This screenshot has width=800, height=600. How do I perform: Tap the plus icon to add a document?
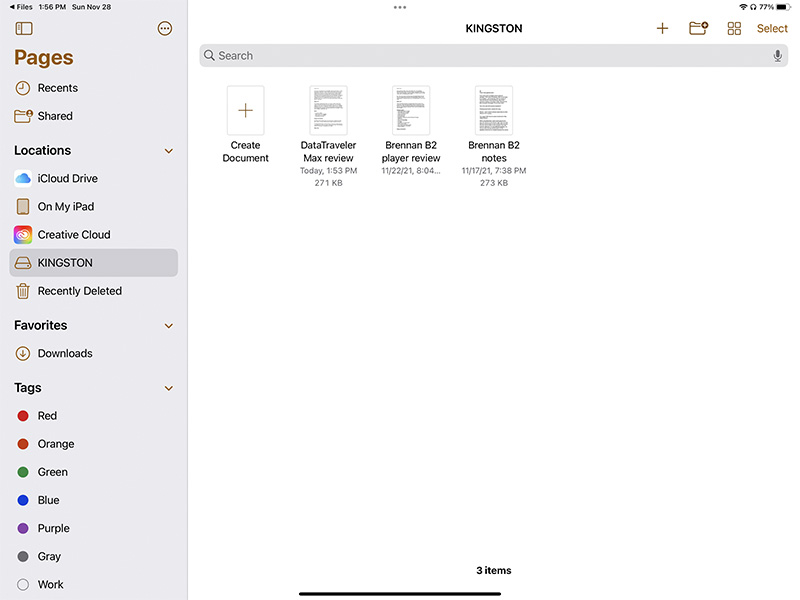click(x=662, y=29)
